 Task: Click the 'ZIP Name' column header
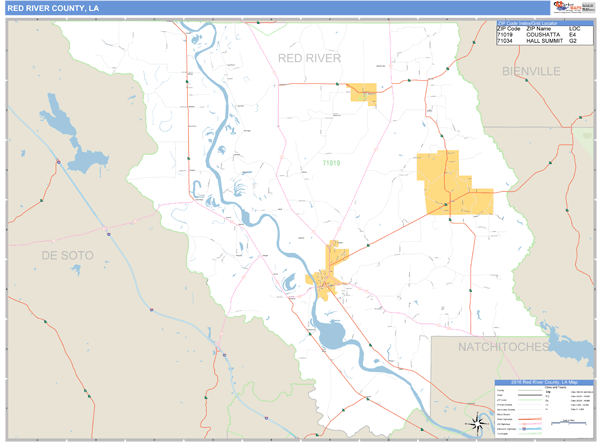click(538, 29)
